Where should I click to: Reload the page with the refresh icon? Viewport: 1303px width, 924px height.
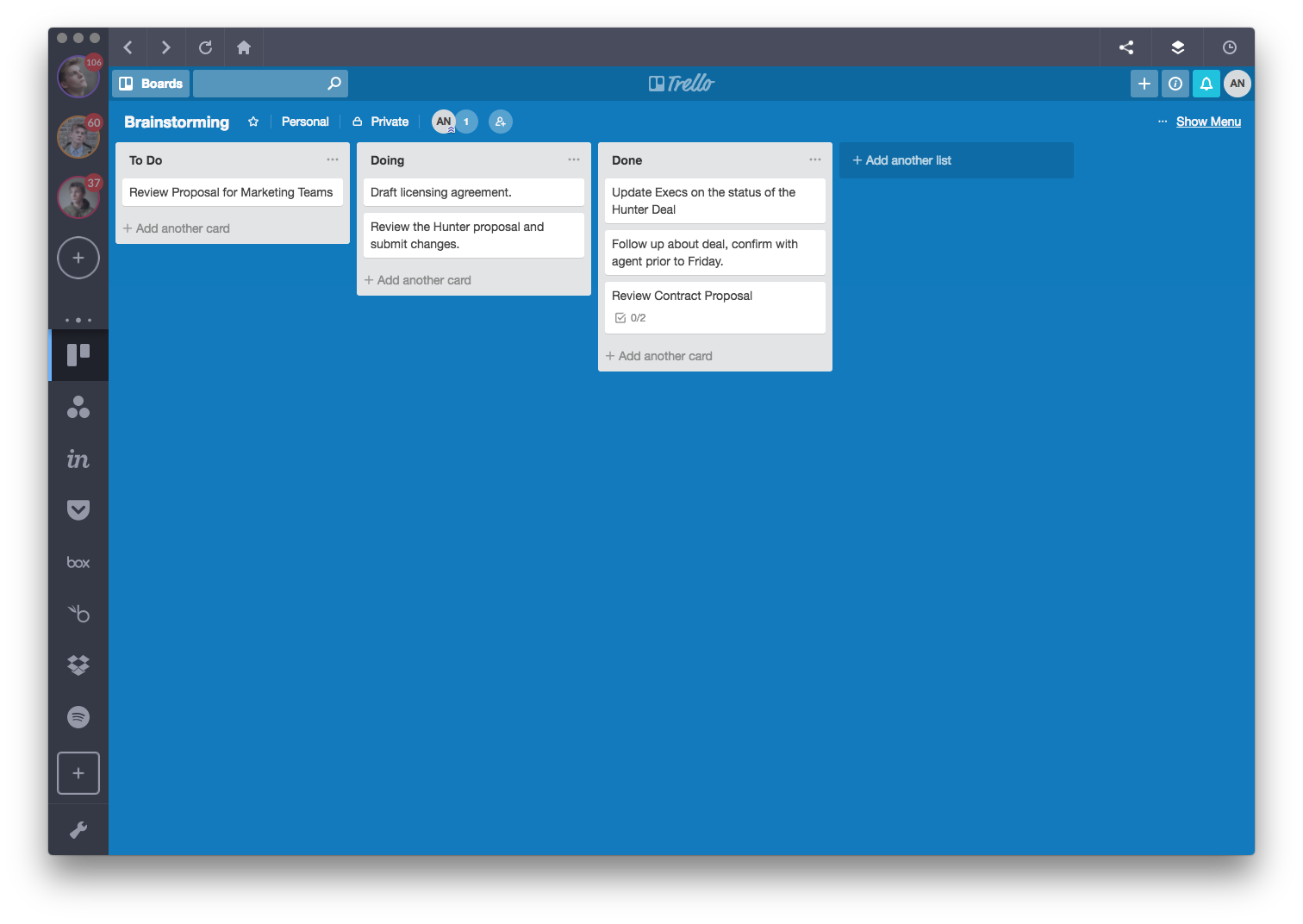pyautogui.click(x=205, y=47)
